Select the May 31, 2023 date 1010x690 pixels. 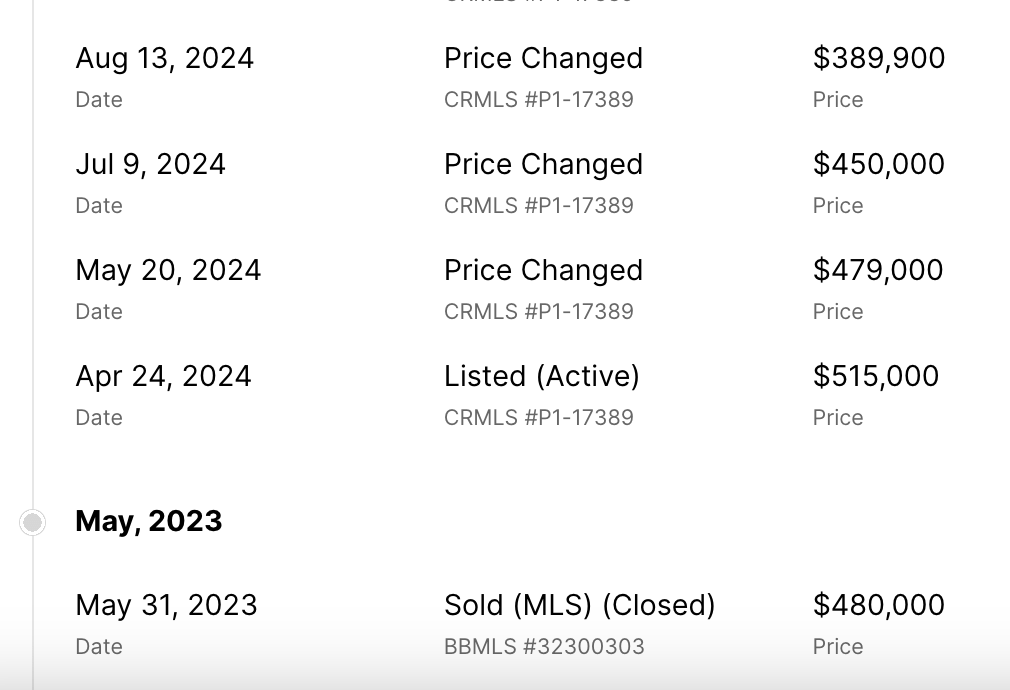[x=167, y=605]
